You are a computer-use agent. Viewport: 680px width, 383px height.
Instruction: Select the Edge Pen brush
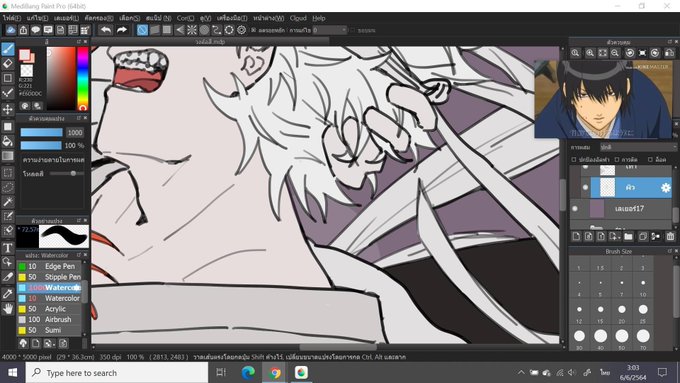[x=49, y=266]
